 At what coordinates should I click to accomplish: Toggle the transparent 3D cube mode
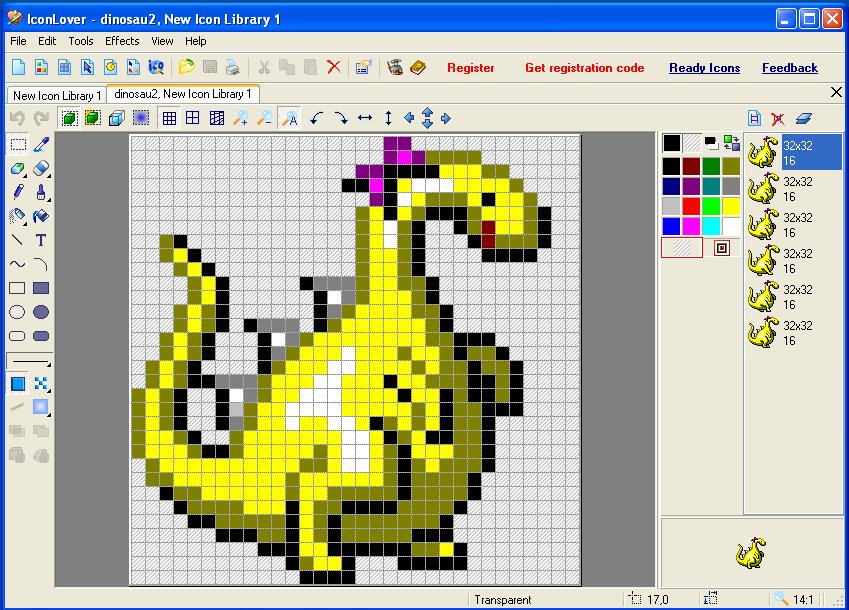point(117,118)
